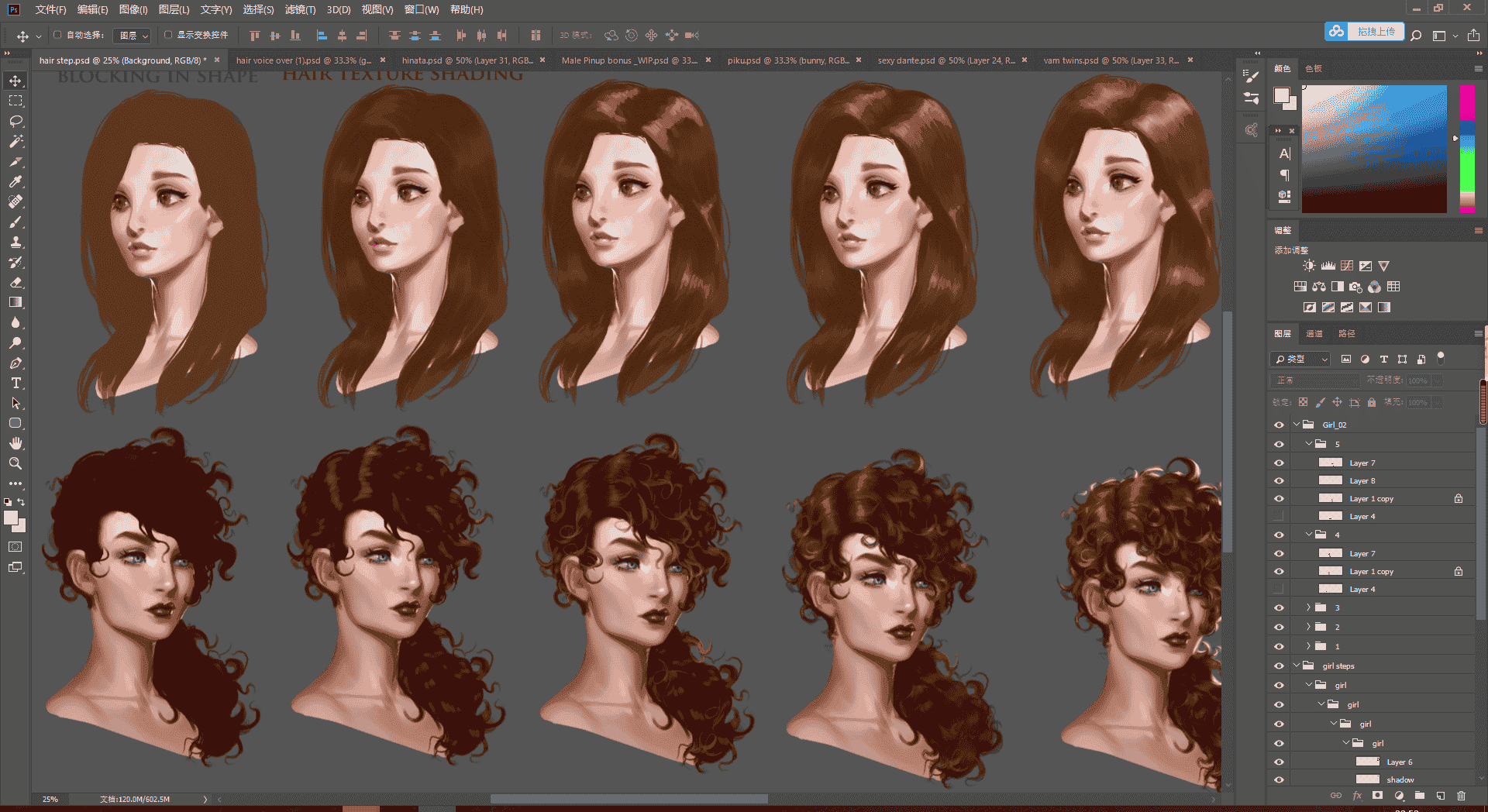Select the Eyedropper tool
Viewport: 1488px width, 812px height.
tap(15, 181)
